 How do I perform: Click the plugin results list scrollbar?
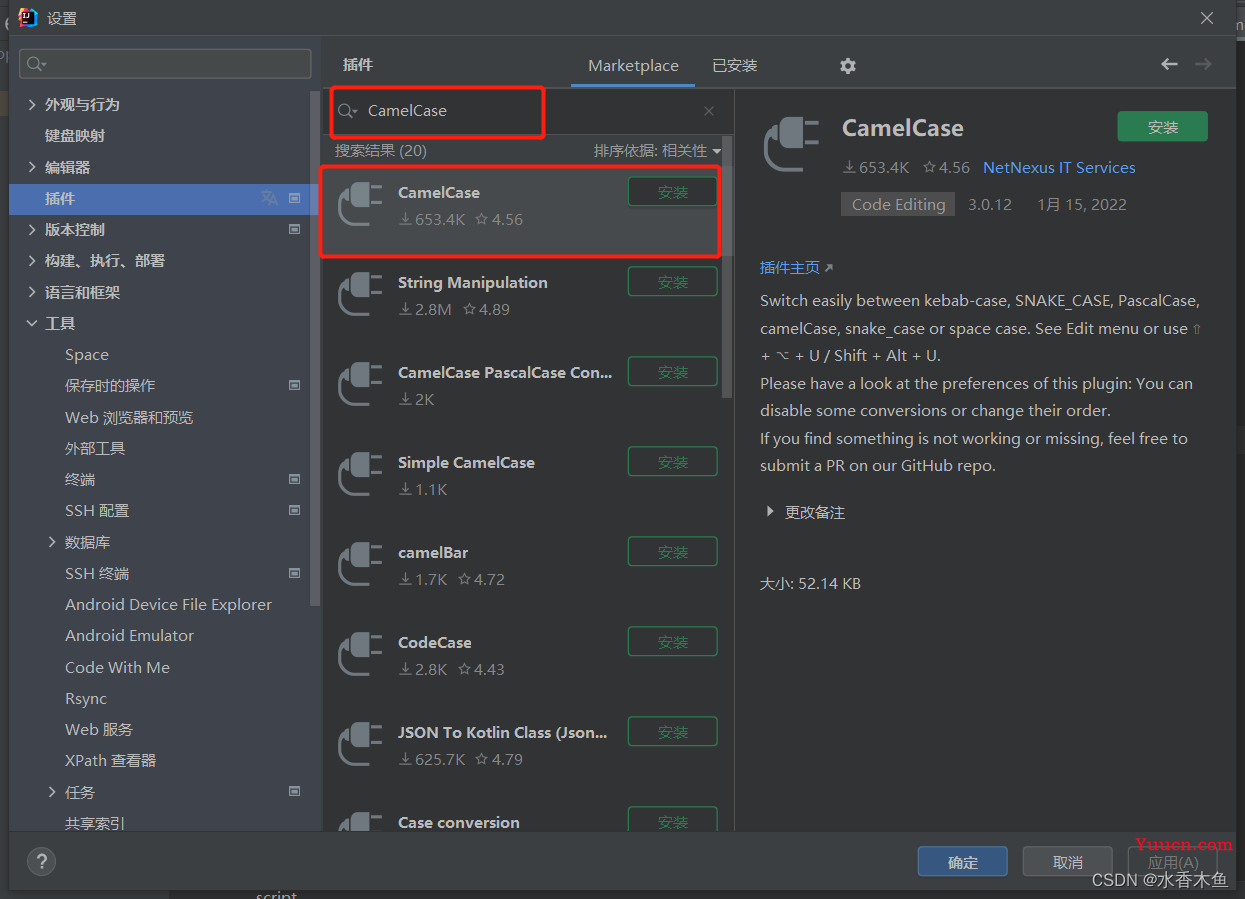727,267
